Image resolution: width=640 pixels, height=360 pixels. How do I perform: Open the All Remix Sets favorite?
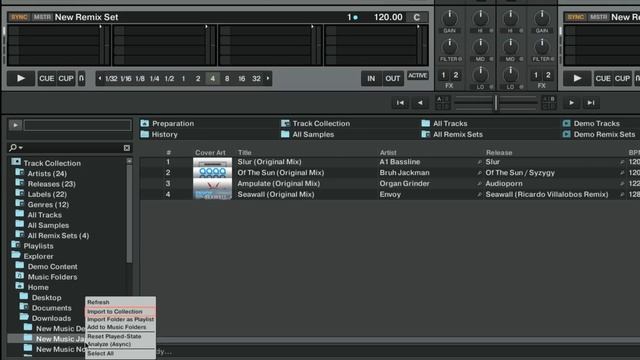coord(452,134)
